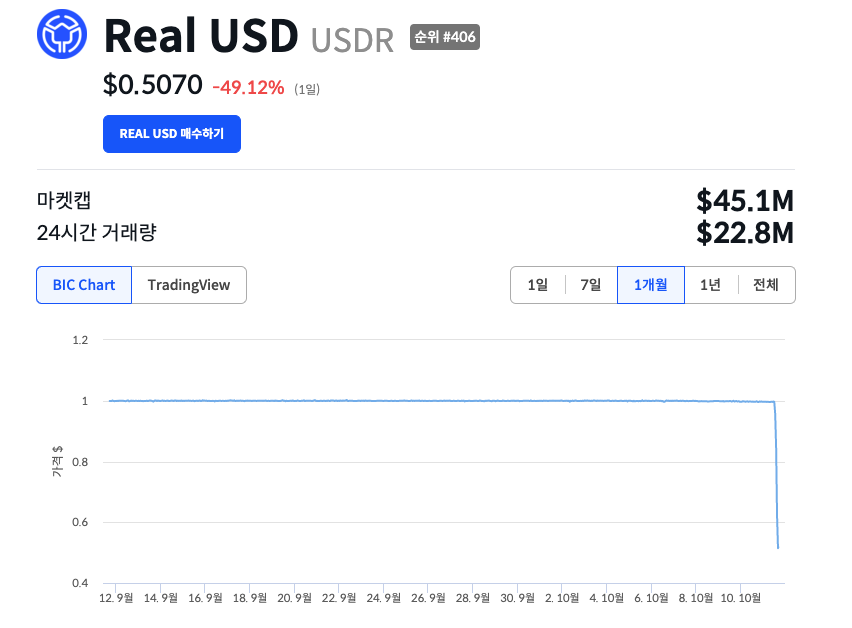852x628 pixels.
Task: Switch to the TradingView chart tab
Action: 189,285
